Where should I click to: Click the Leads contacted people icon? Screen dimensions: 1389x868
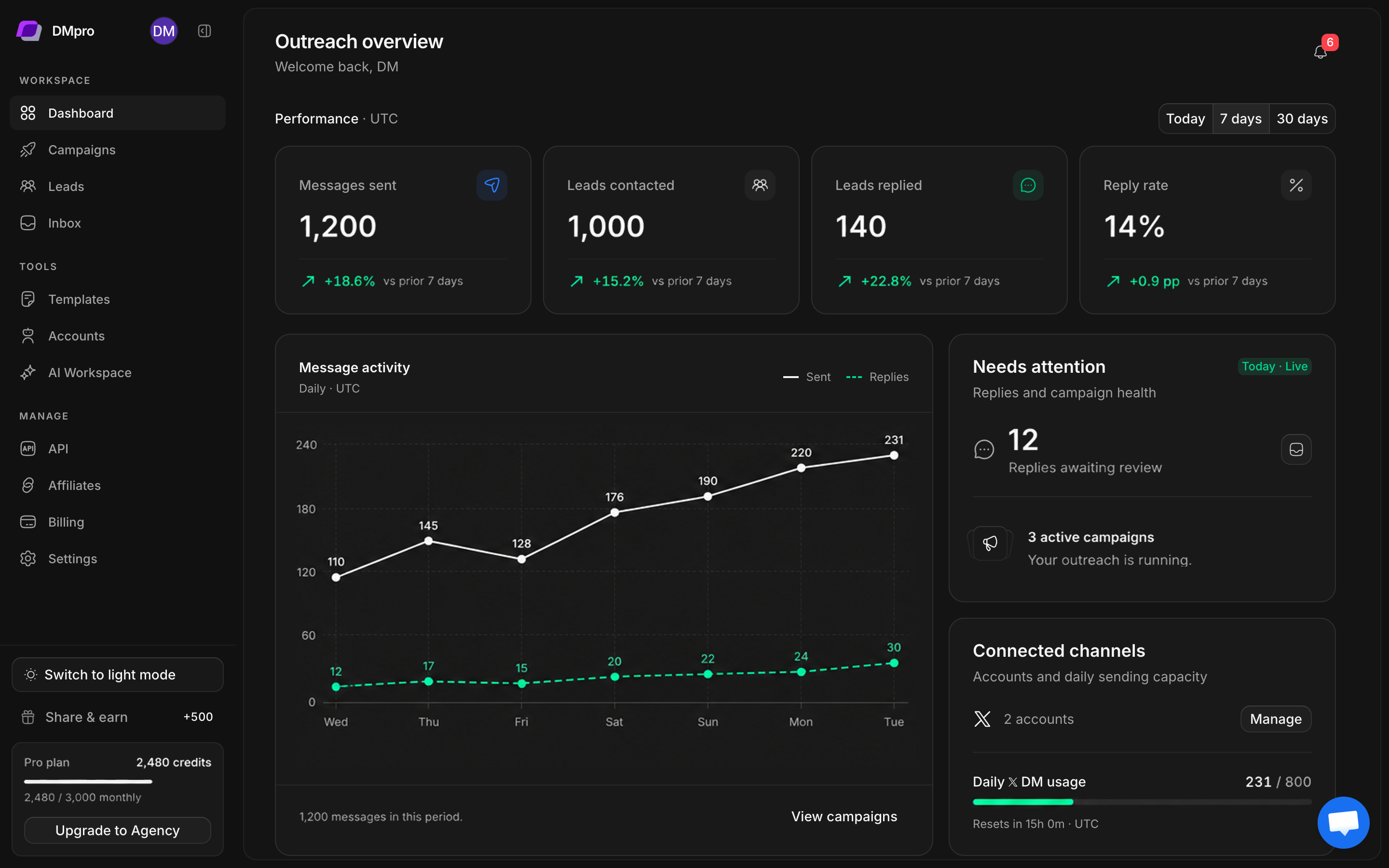click(760, 185)
